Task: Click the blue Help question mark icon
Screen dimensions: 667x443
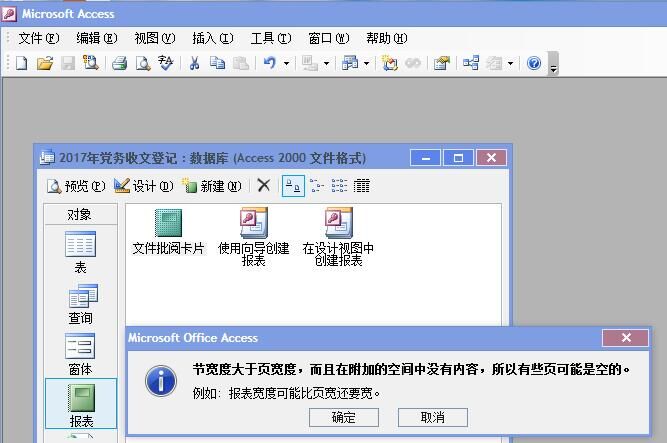Action: (x=534, y=63)
